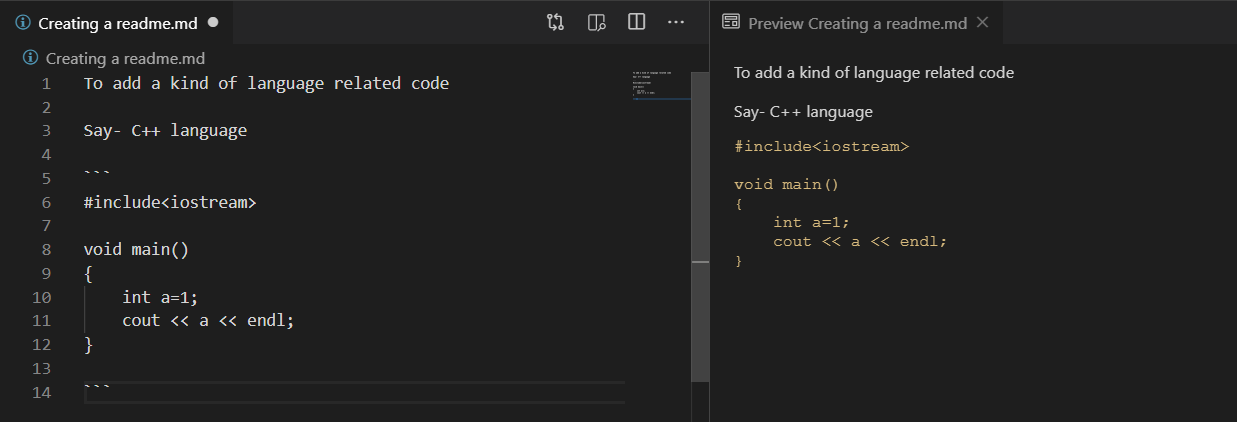
Task: Click the closing brace in the preview code block
Action: 739,260
